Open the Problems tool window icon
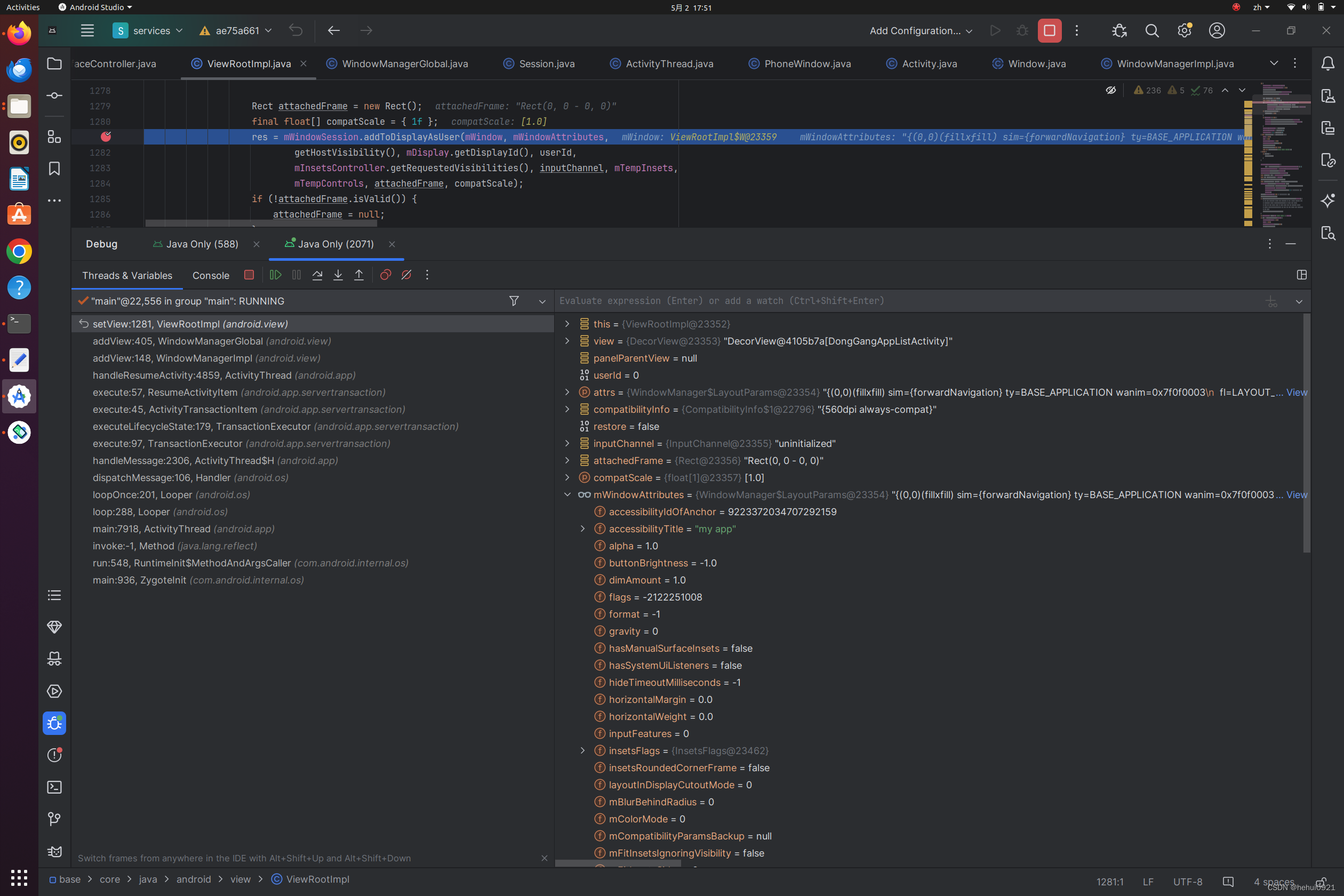This screenshot has height=896, width=1344. (54, 755)
